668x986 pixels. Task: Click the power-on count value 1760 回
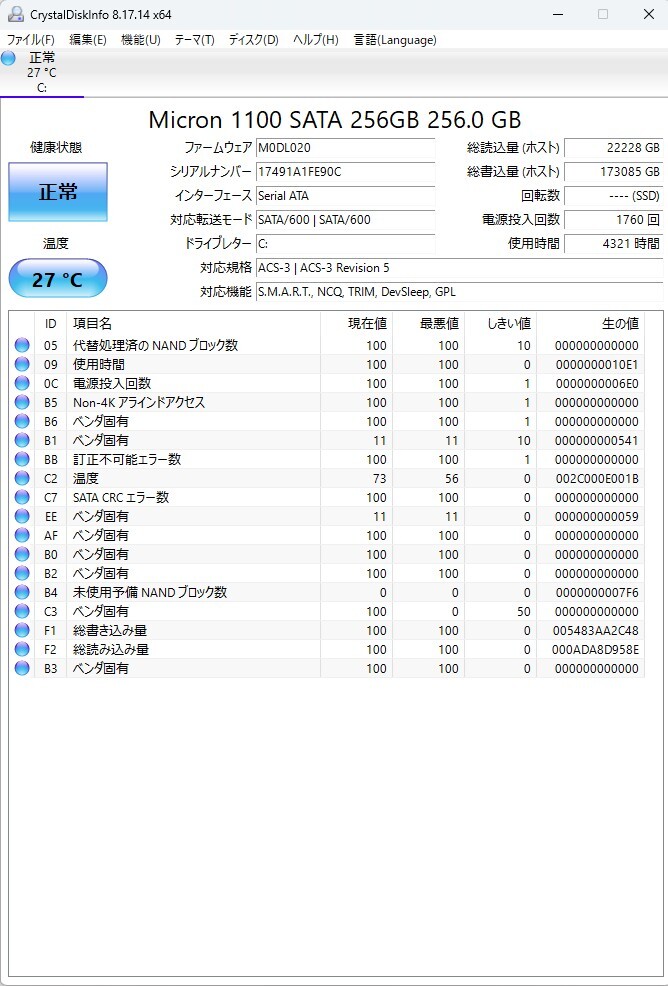613,219
